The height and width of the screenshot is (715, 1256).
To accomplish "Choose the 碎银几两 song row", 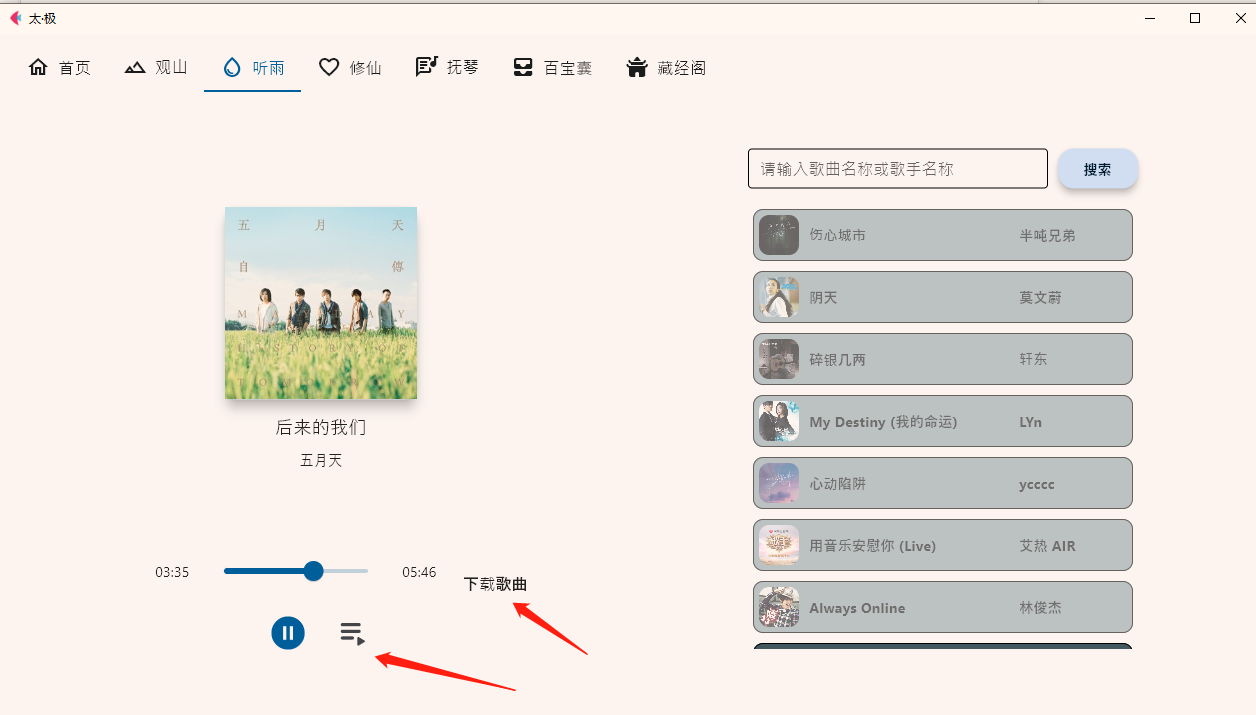I will tap(943, 359).
